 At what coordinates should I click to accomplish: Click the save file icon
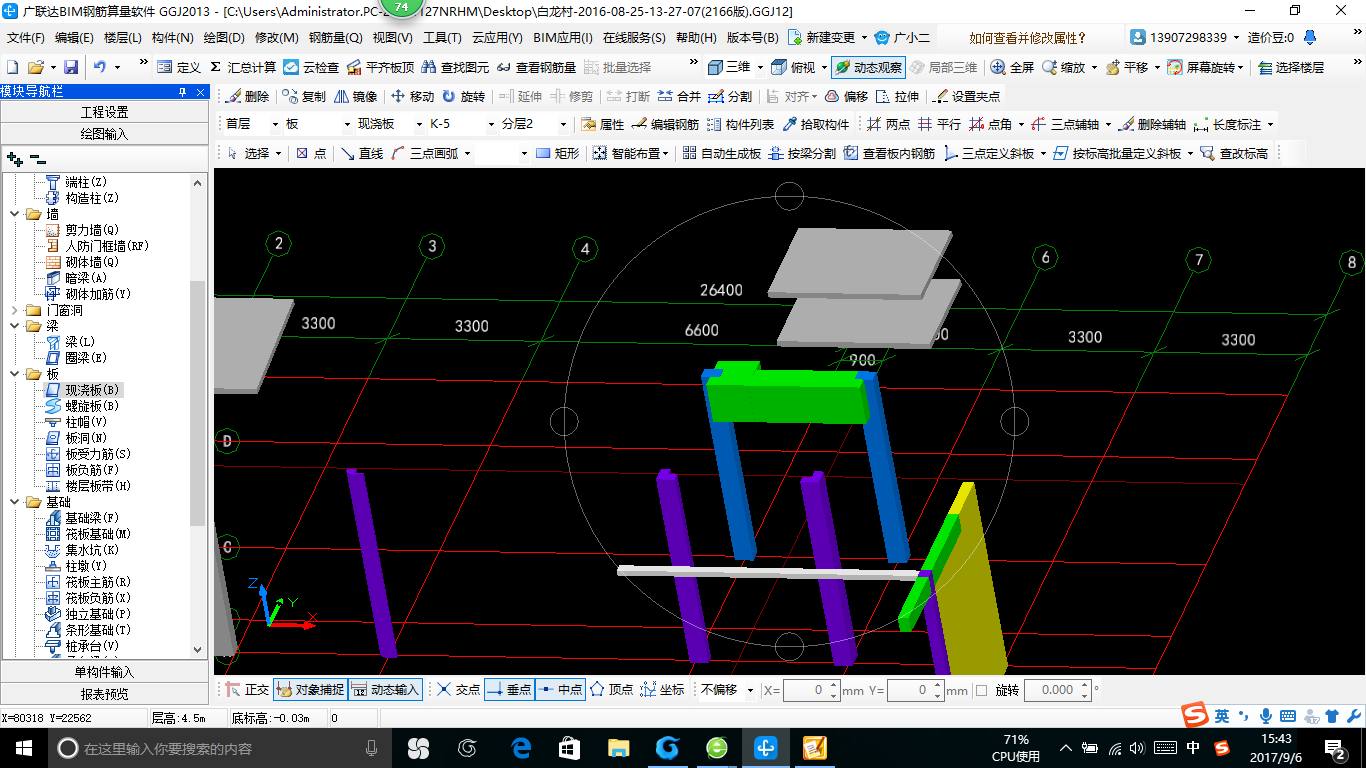point(71,67)
